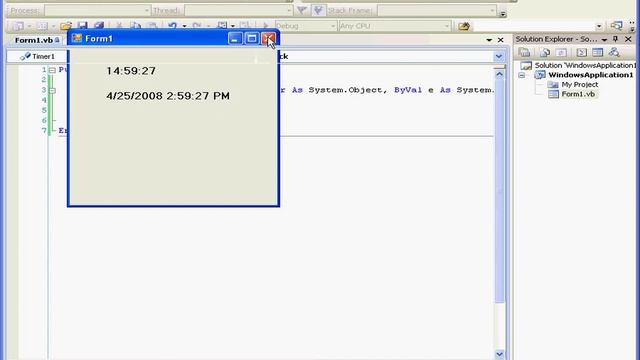The width and height of the screenshot is (640, 360).
Task: Click the code editor vertical scrollbar thumb
Action: (x=499, y=191)
